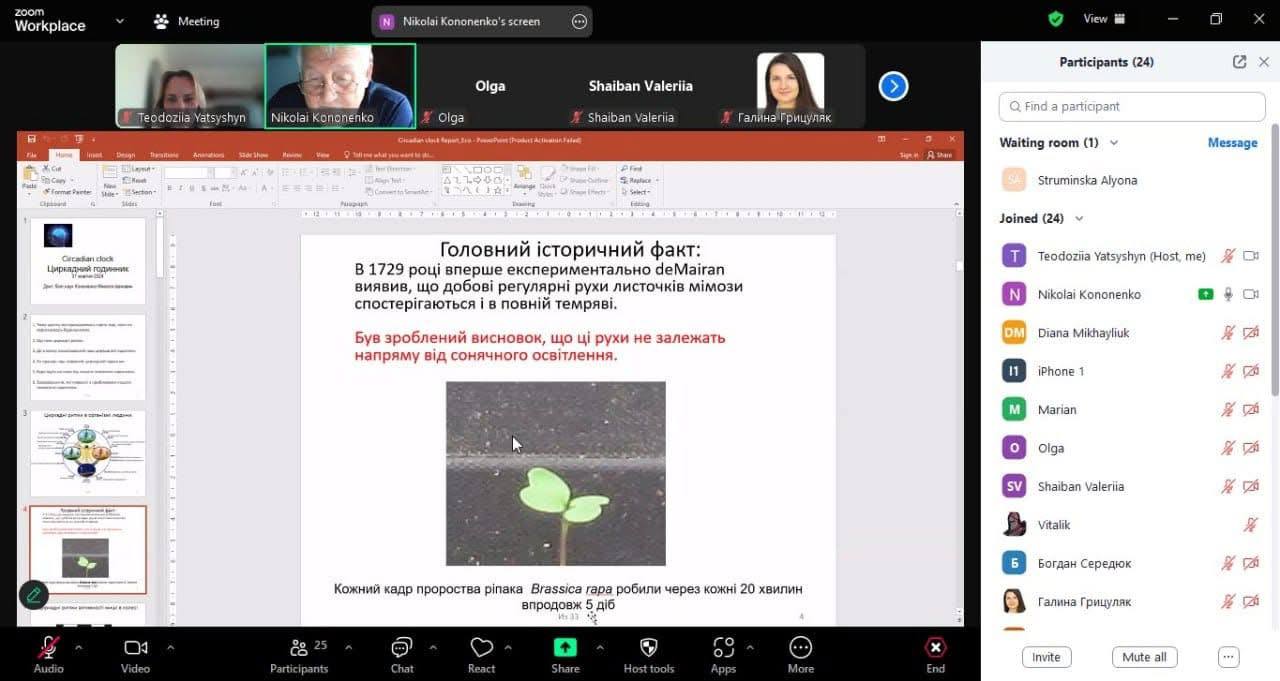Click the Find a participant search field
The image size is (1280, 681).
point(1132,106)
